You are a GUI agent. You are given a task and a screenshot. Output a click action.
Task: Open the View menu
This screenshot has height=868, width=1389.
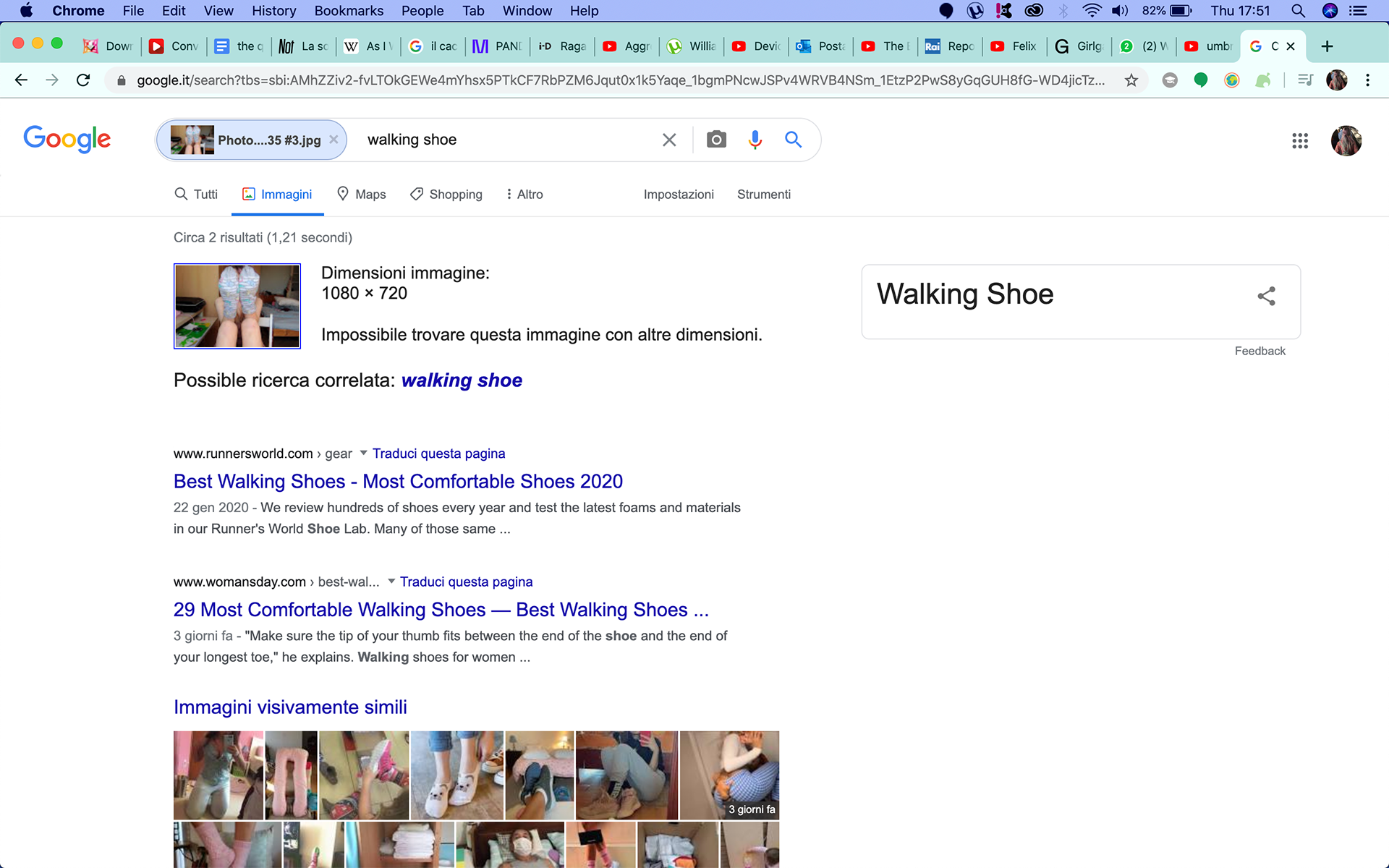click(218, 11)
